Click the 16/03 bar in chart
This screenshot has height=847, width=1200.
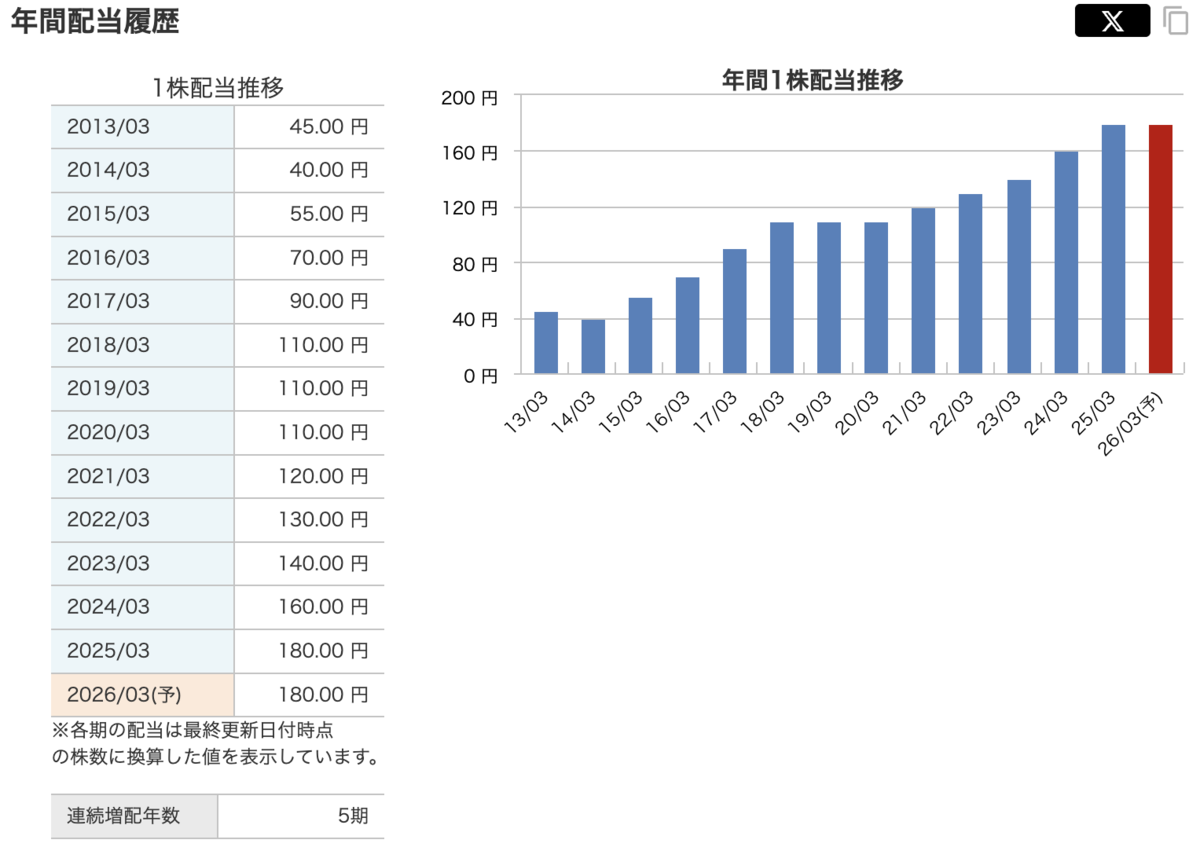tap(687, 326)
